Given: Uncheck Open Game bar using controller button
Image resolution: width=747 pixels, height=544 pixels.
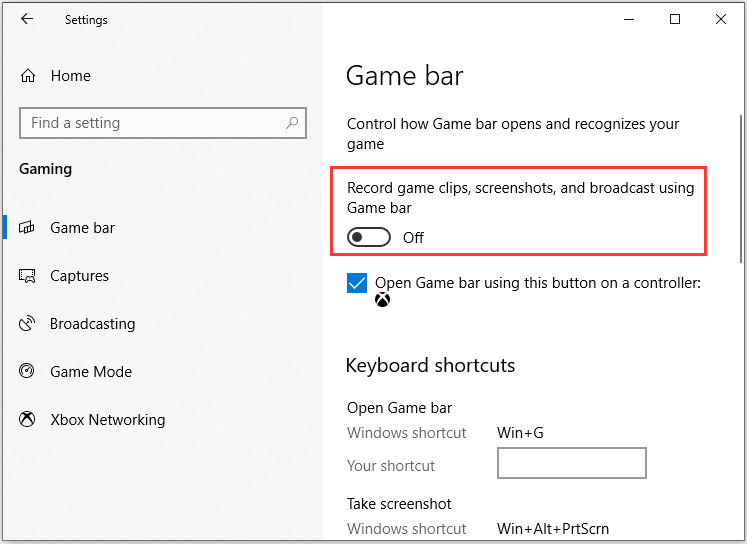Looking at the screenshot, I should point(357,283).
